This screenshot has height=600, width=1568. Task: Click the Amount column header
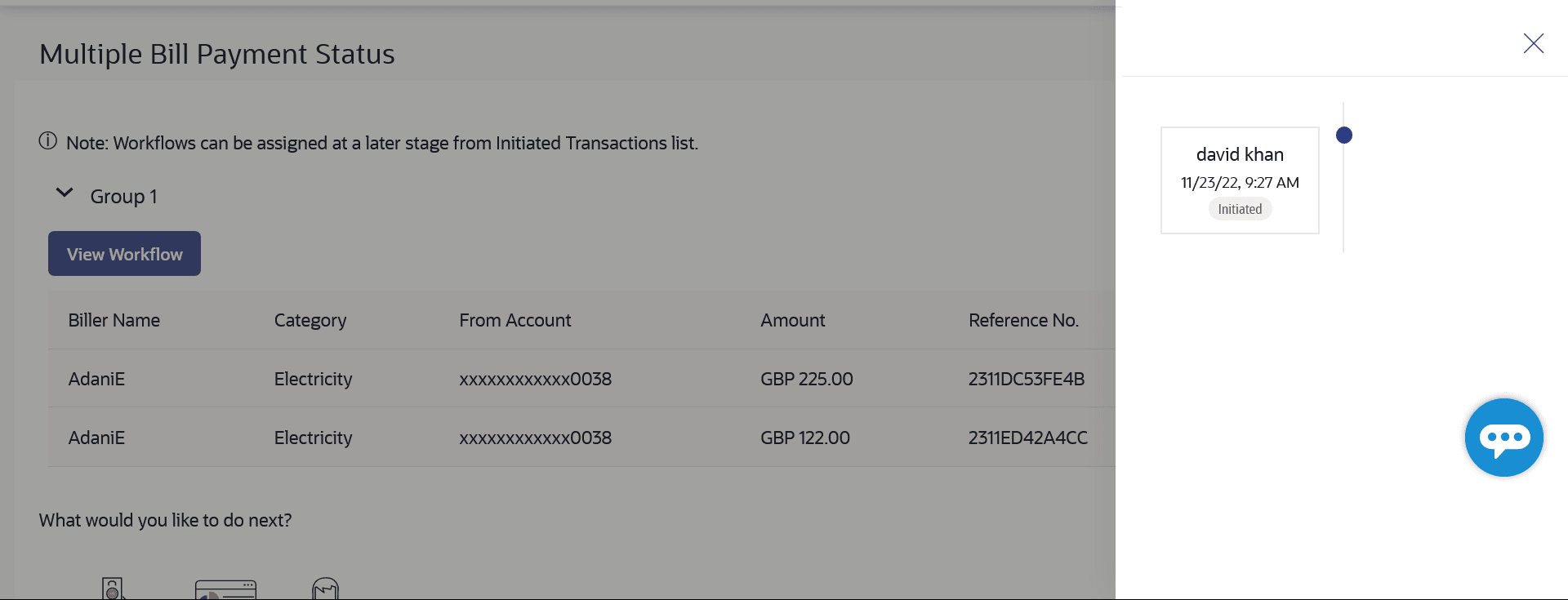(x=792, y=320)
